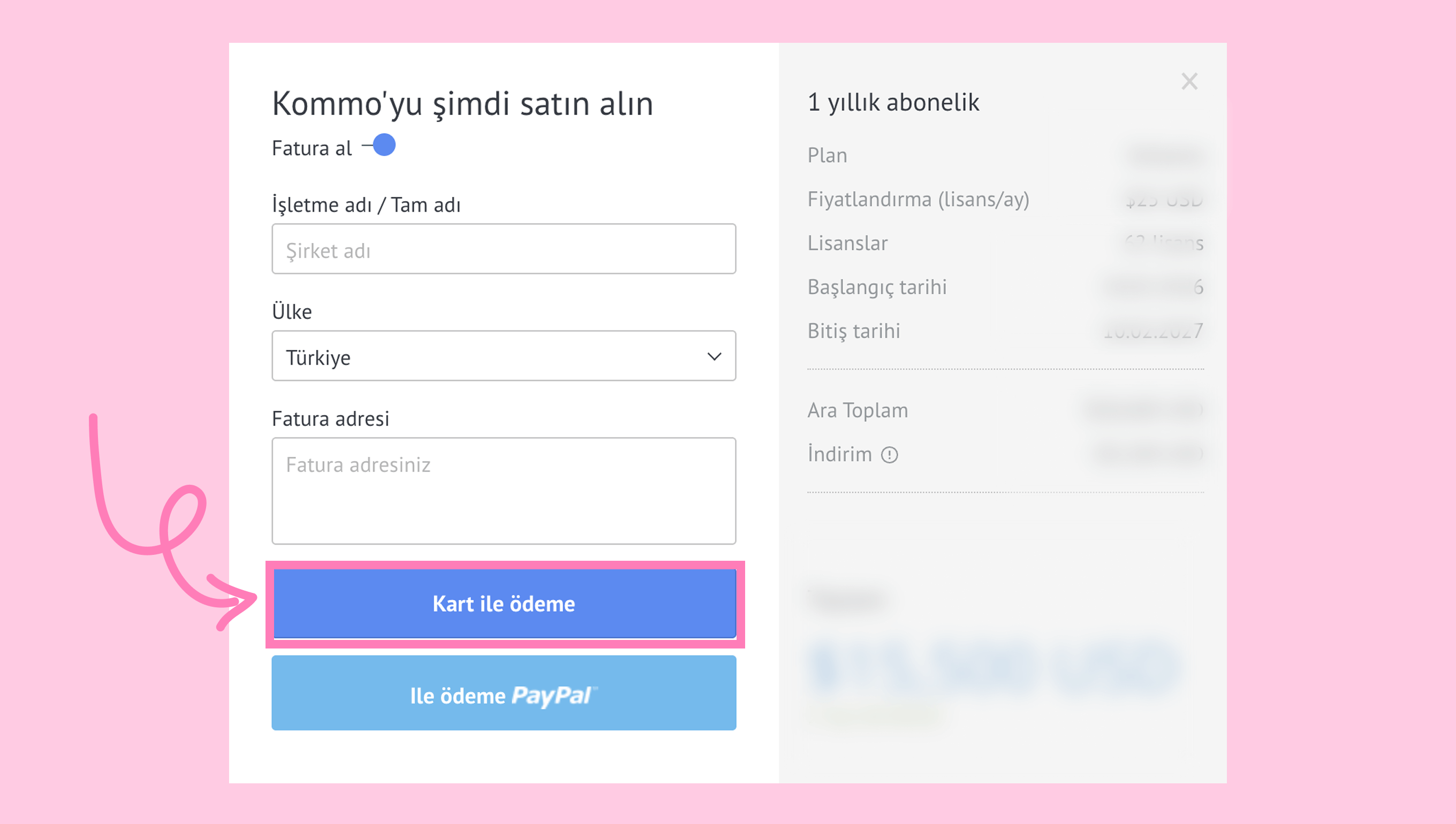Click into the Fatura adresiniz text area

click(x=503, y=491)
